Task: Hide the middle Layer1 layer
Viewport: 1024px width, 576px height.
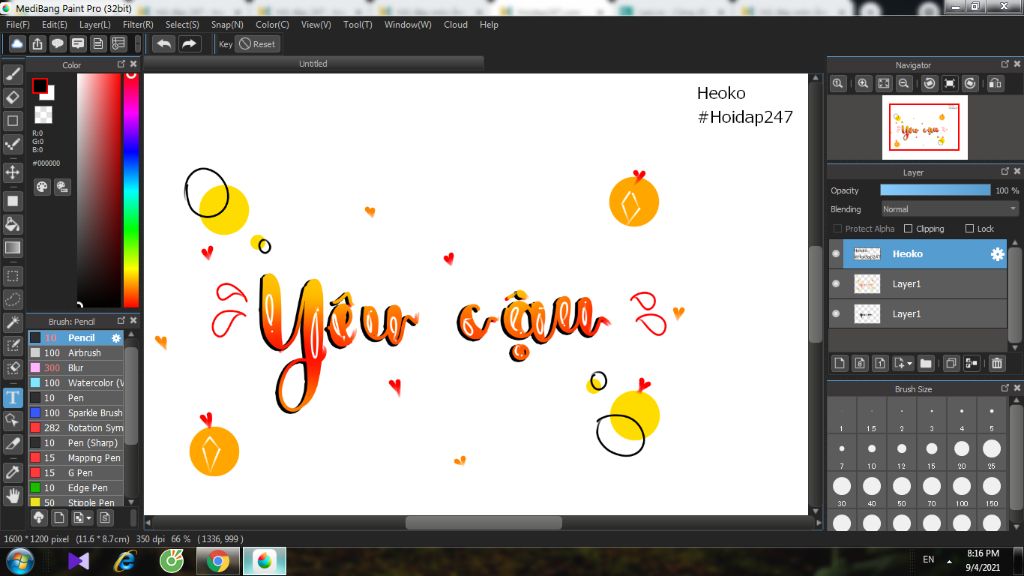Action: click(836, 284)
